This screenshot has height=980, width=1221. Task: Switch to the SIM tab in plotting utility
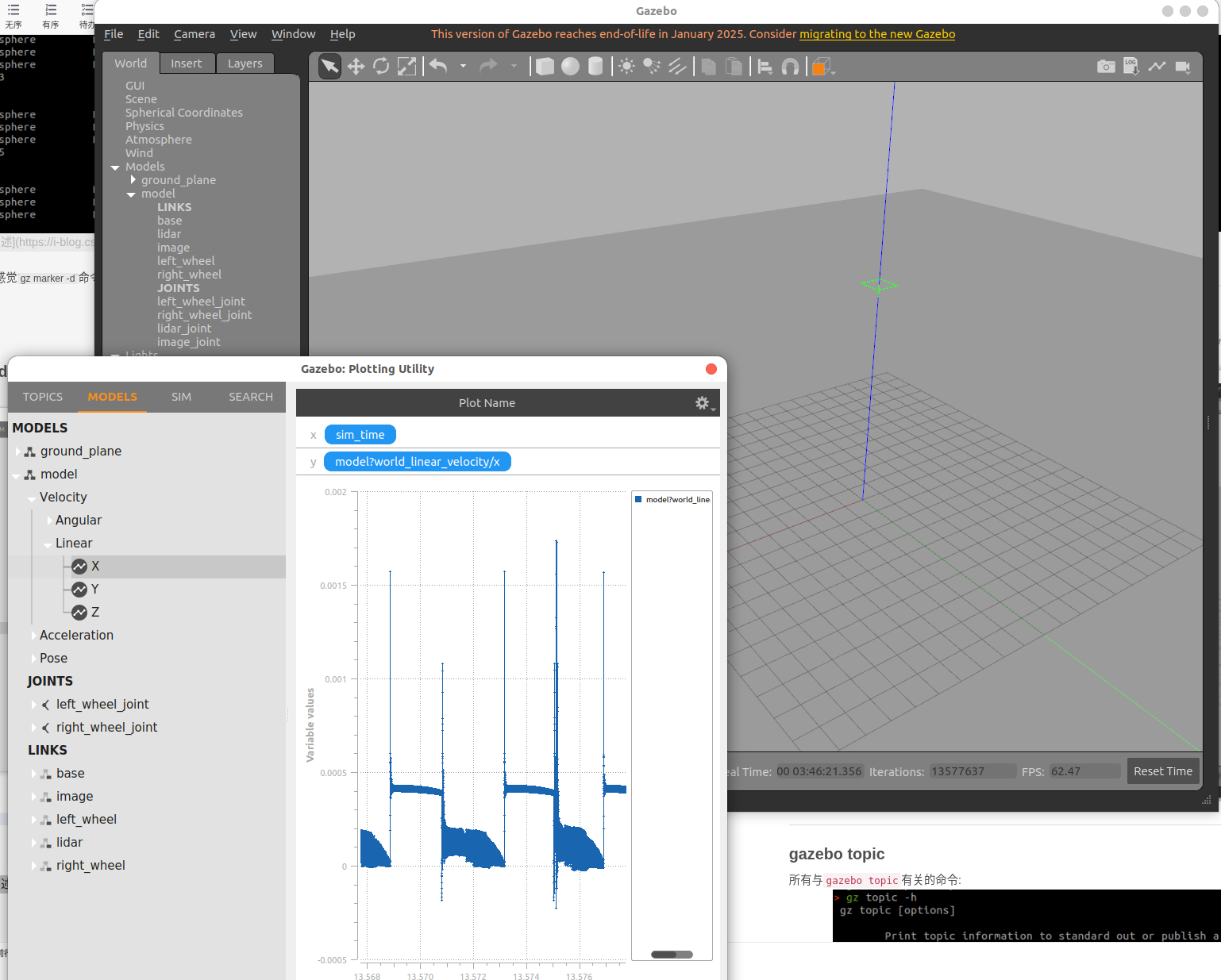[x=181, y=397]
